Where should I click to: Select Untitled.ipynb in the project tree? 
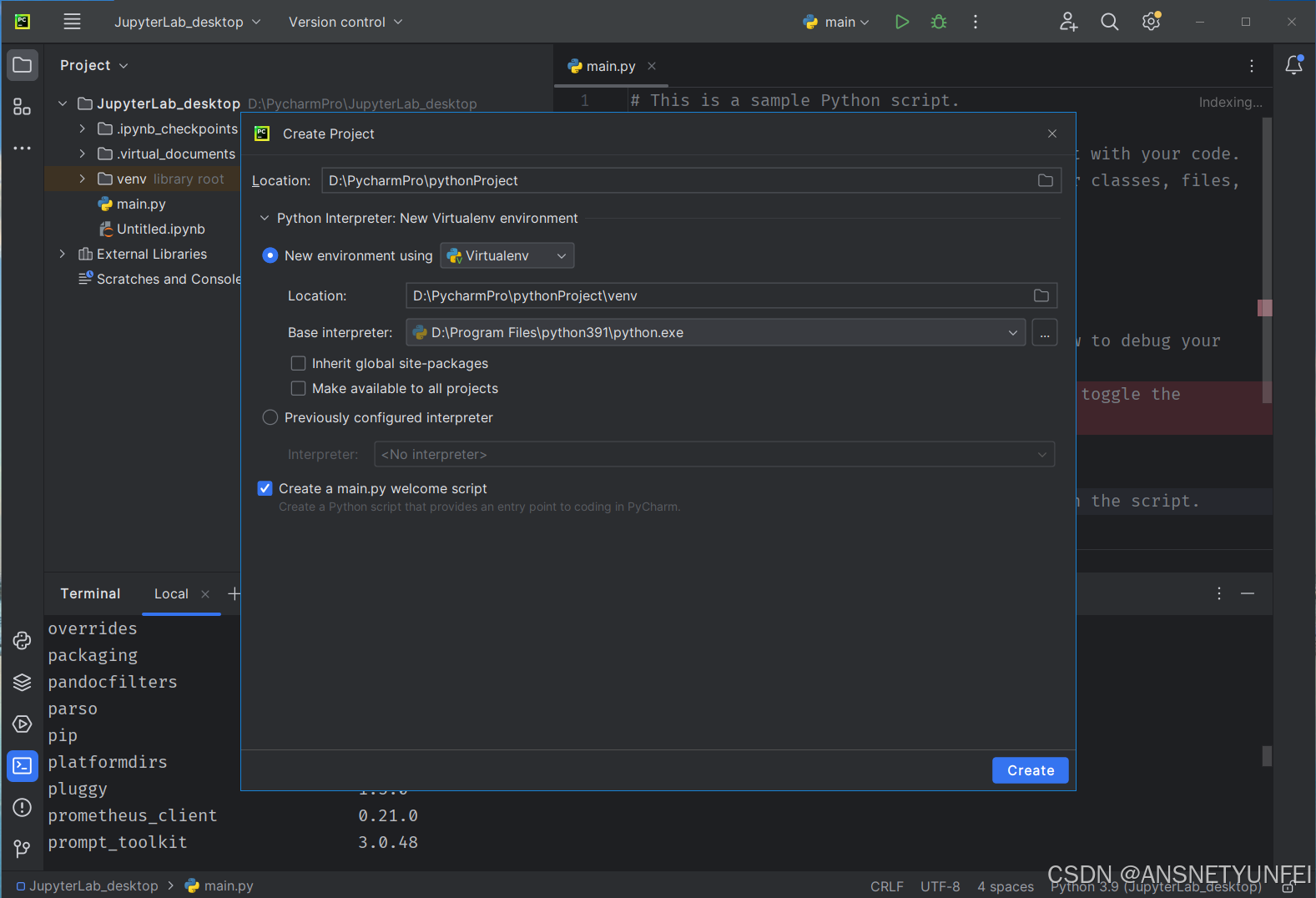tap(161, 229)
